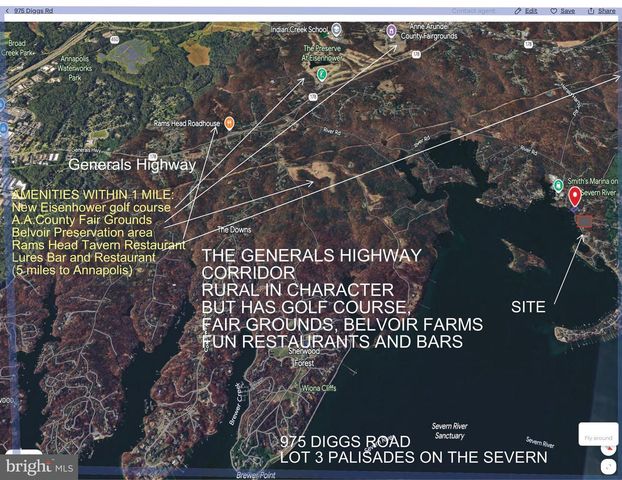Screen dimensions: 622x480
Task: Click the back arrow beside 975 Diggs Rd
Action: click(8, 10)
